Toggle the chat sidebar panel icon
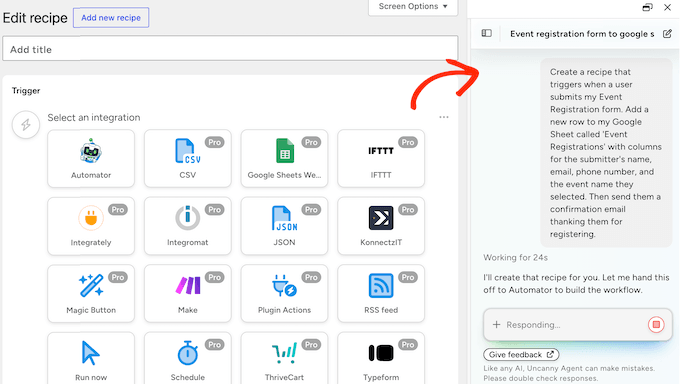680x384 pixels. click(x=487, y=33)
